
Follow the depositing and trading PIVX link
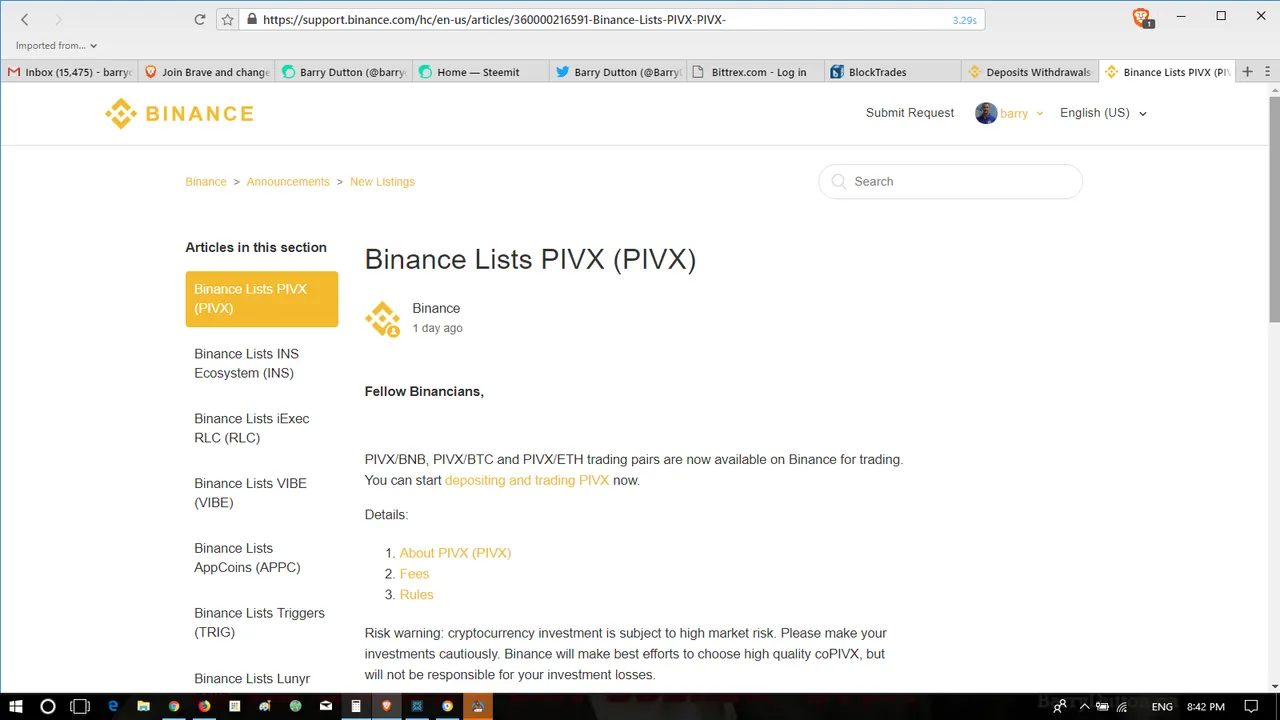(527, 480)
